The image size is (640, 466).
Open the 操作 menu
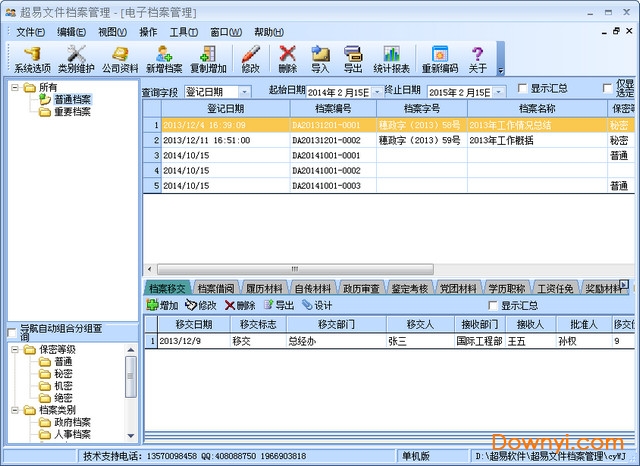[148, 32]
